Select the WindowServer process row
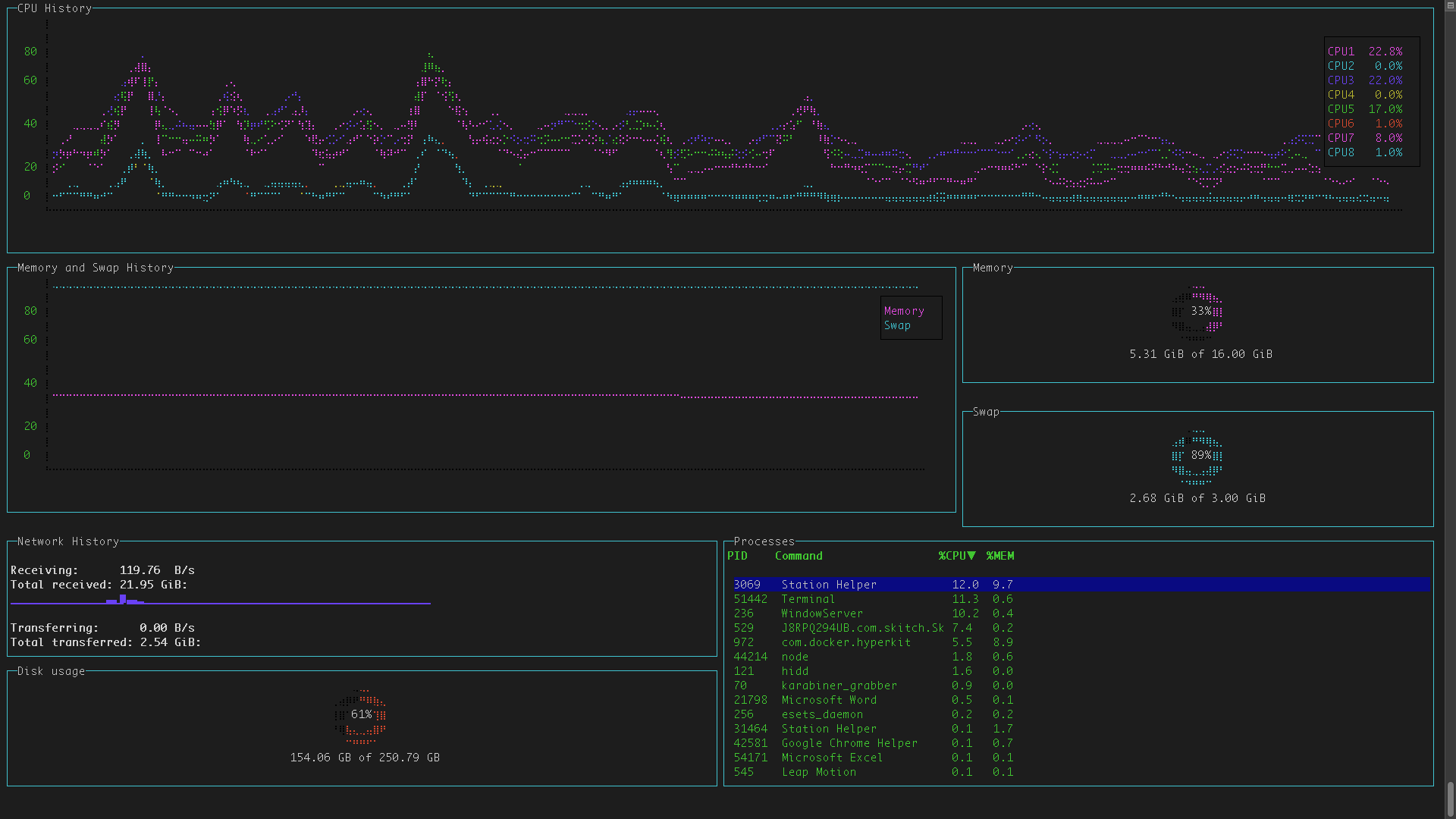 click(822, 613)
